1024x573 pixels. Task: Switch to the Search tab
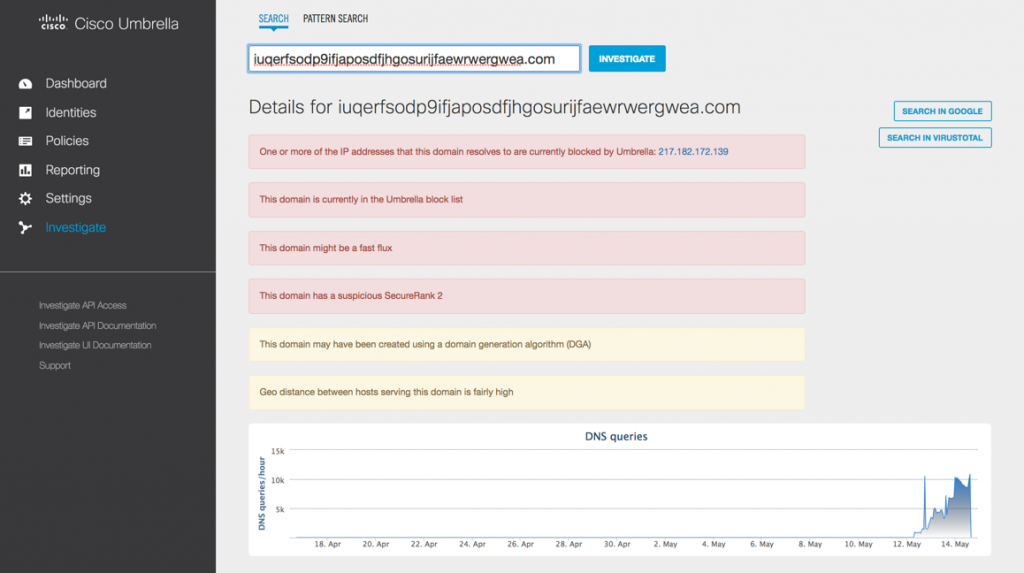273,19
